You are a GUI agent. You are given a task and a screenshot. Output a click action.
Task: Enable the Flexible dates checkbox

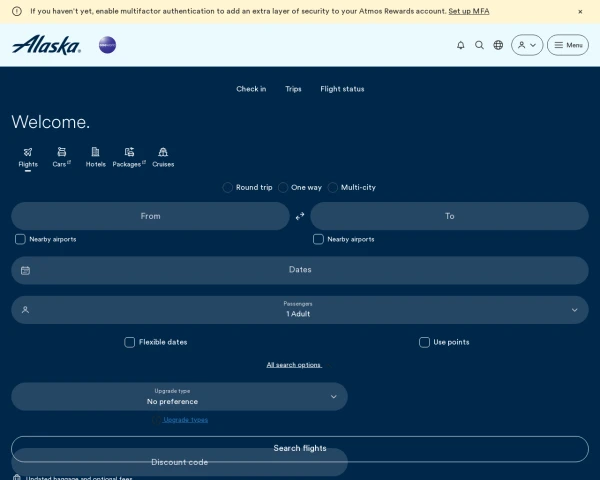pos(130,342)
